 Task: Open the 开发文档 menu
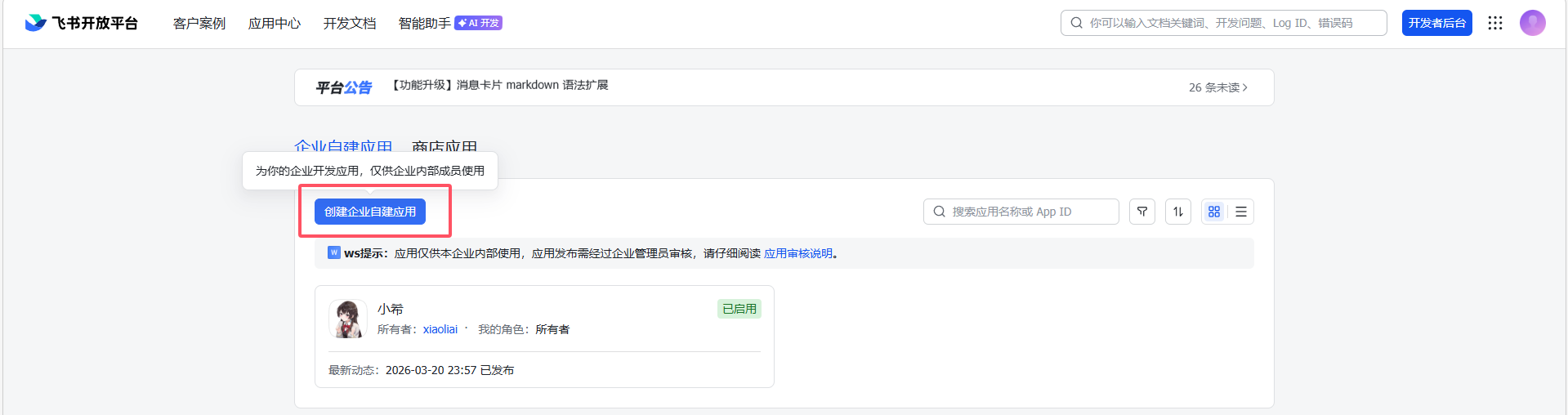(350, 23)
